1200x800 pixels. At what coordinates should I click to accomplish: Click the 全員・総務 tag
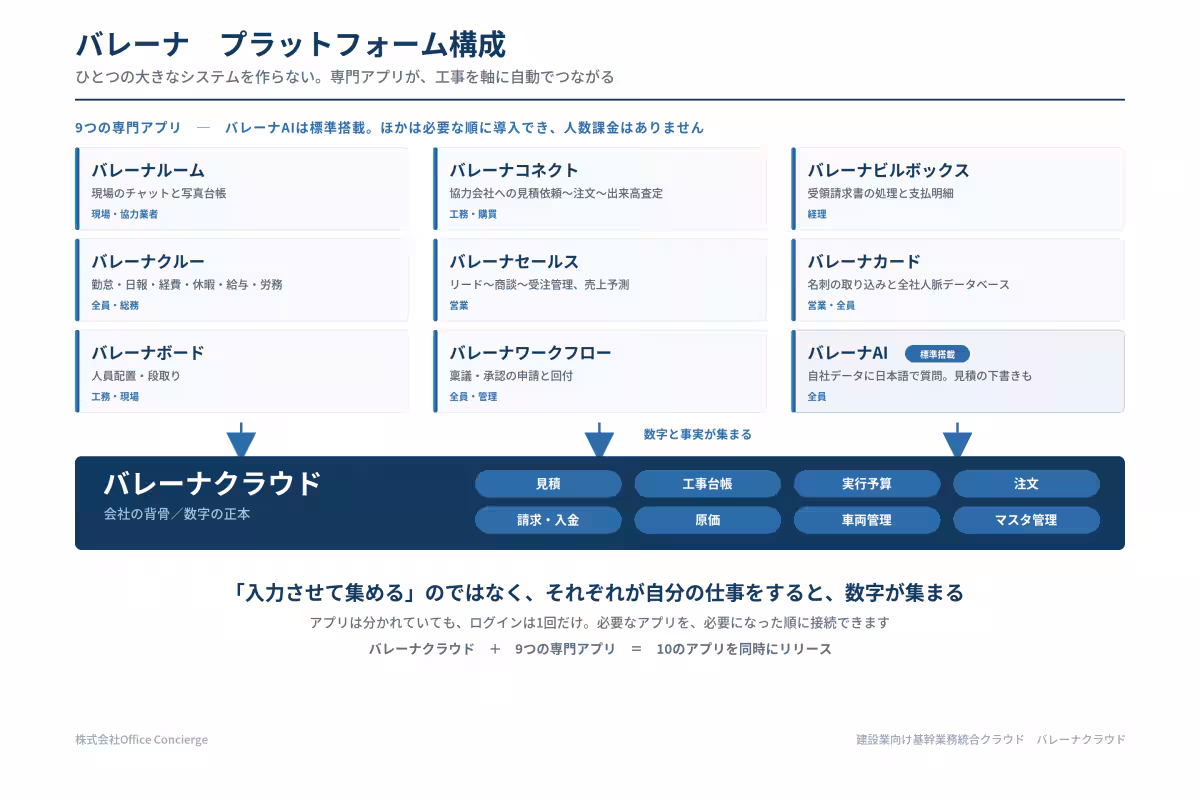[115, 305]
